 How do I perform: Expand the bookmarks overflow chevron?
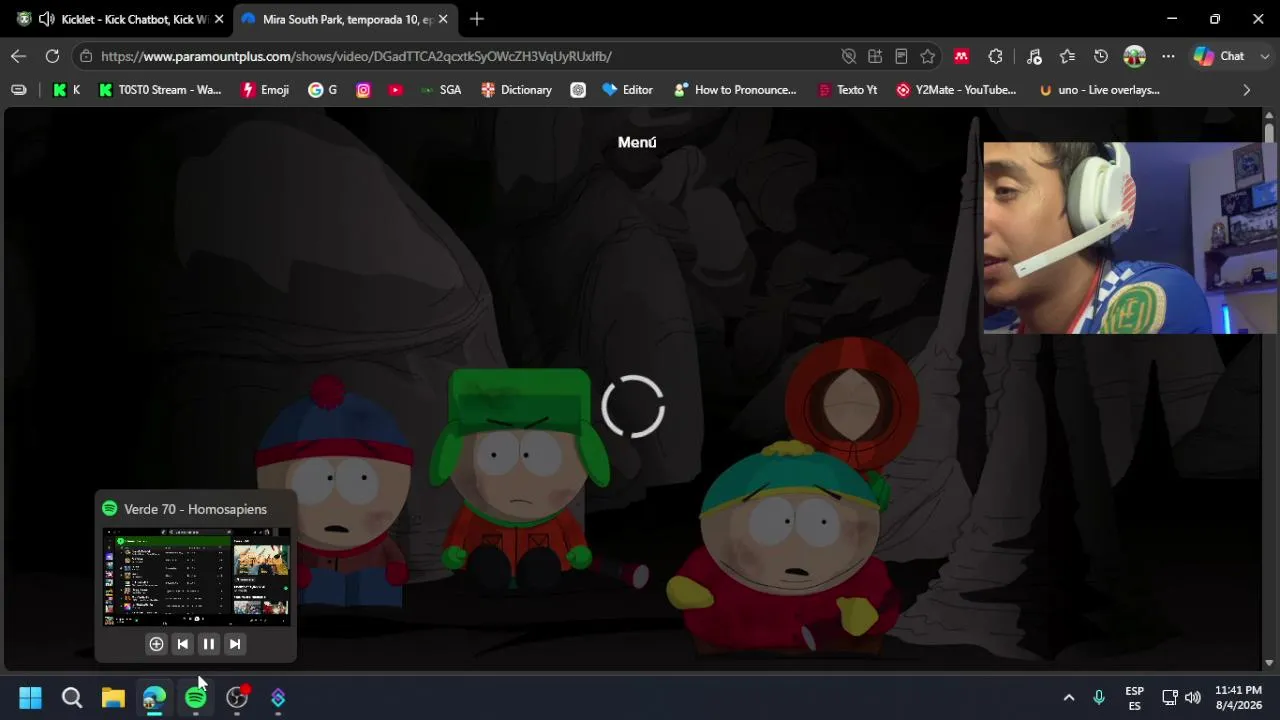(1246, 90)
